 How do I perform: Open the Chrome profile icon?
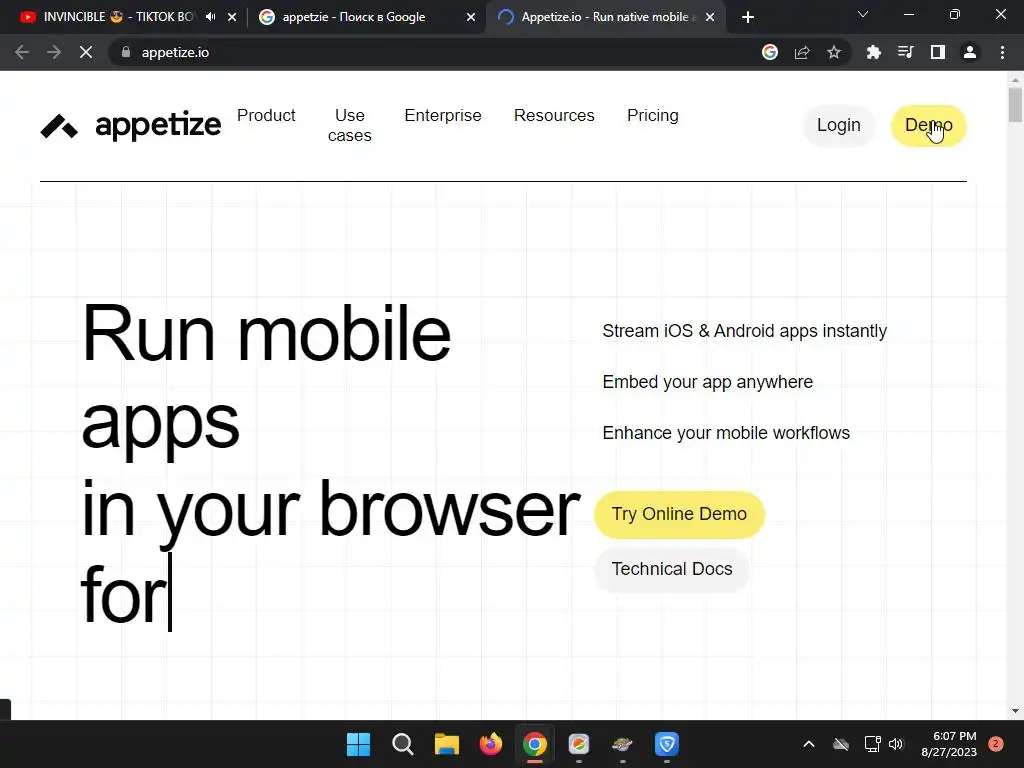click(x=970, y=52)
